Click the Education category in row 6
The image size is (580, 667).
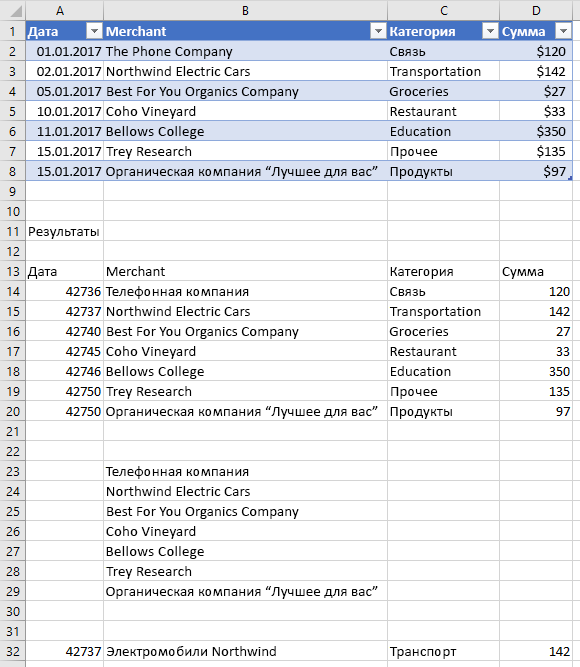443,131
